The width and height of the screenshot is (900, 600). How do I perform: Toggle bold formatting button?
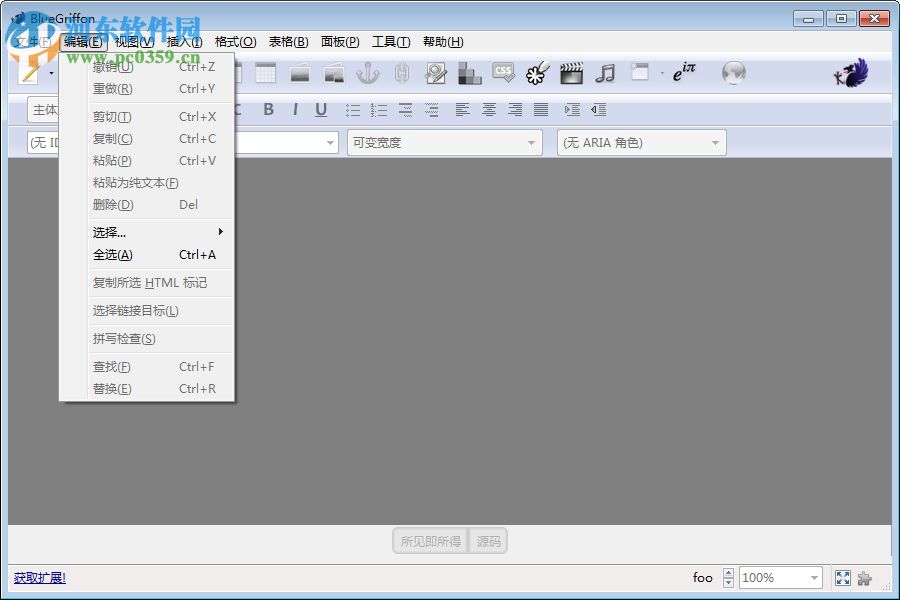pyautogui.click(x=268, y=110)
